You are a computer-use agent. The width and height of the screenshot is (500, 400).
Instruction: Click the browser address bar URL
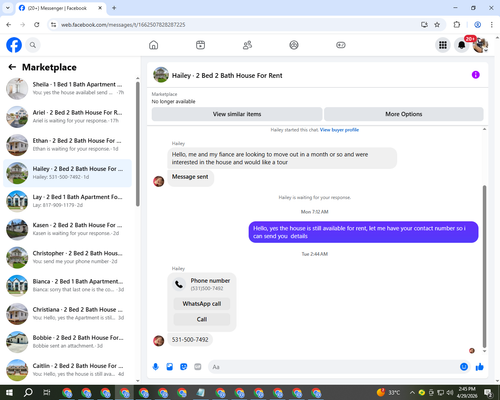tap(123, 25)
